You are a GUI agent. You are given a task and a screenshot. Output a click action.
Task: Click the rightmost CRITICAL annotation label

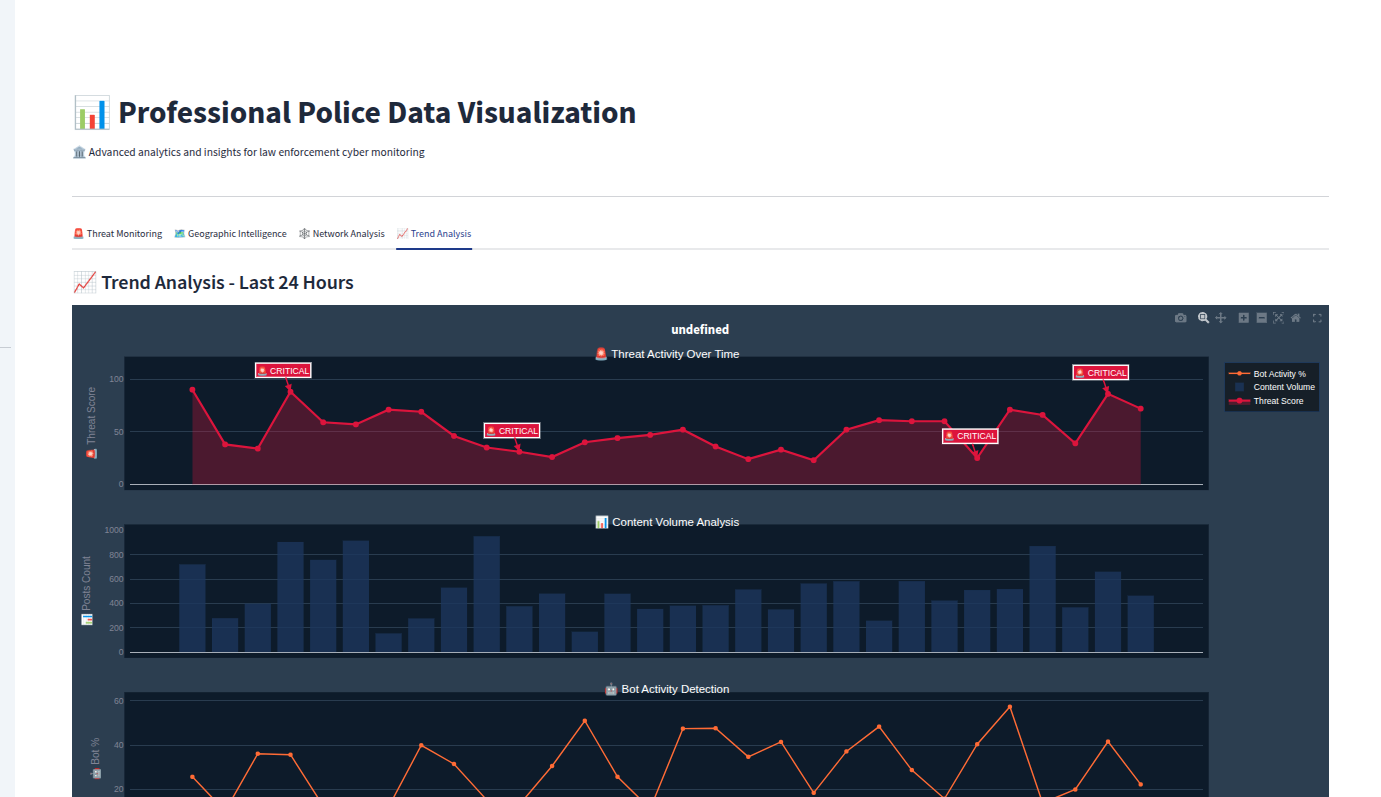point(1101,373)
